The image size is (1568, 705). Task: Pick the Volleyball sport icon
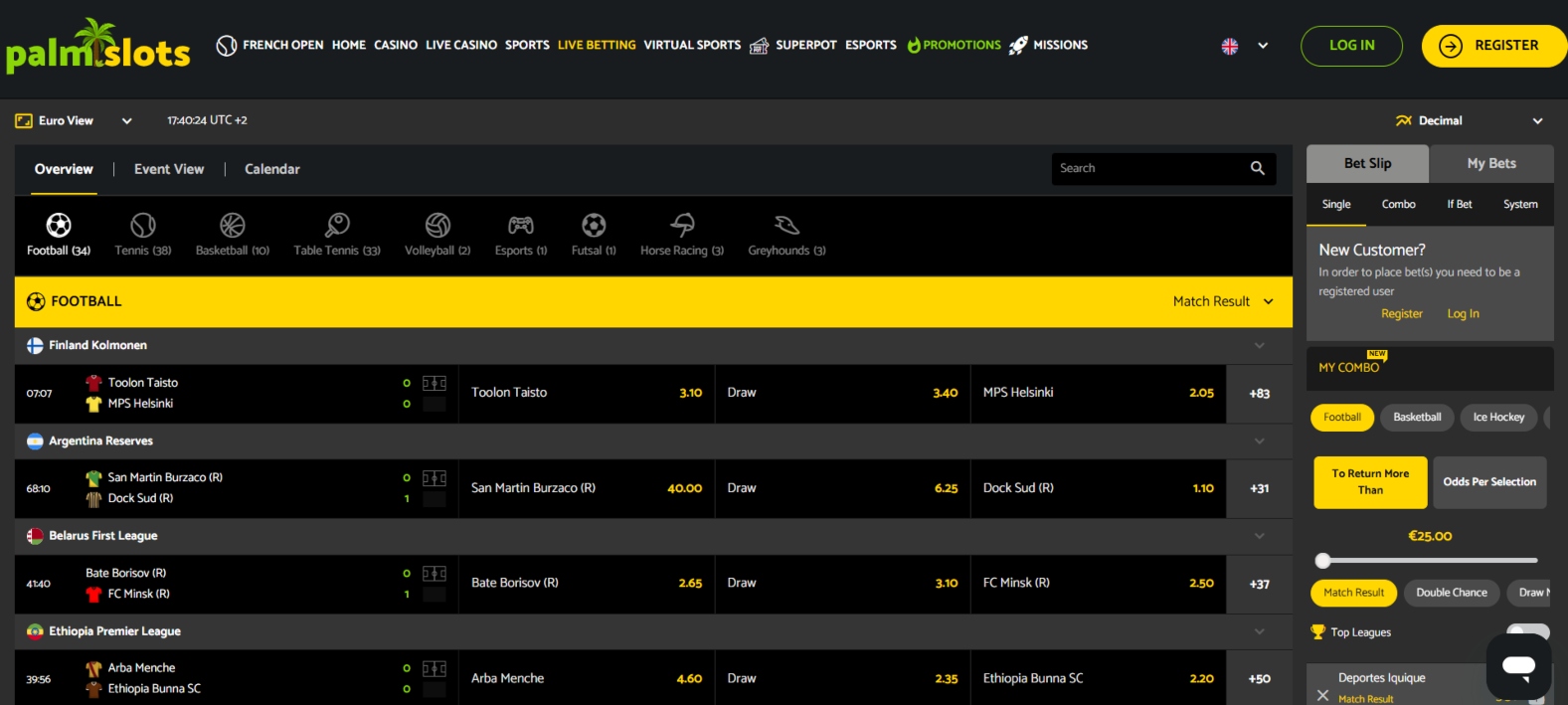click(x=437, y=225)
